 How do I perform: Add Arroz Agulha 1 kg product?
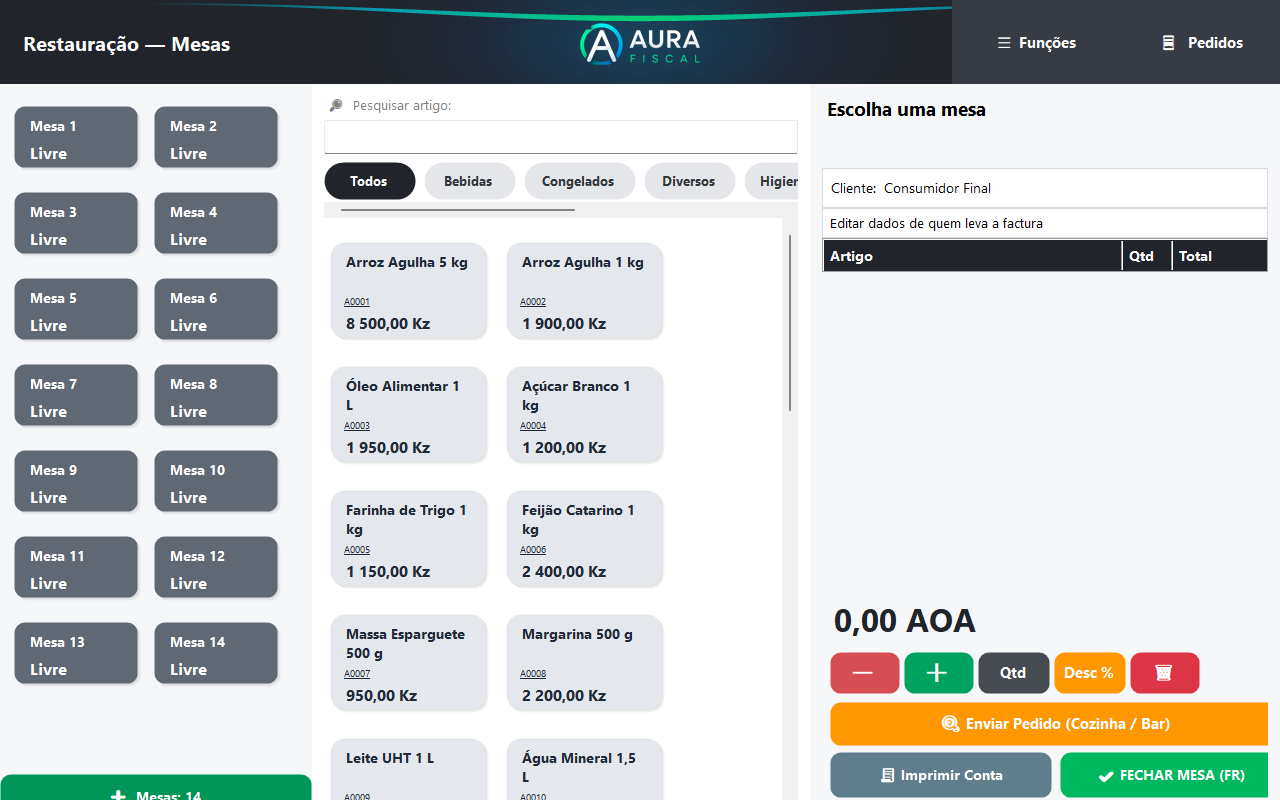(585, 291)
